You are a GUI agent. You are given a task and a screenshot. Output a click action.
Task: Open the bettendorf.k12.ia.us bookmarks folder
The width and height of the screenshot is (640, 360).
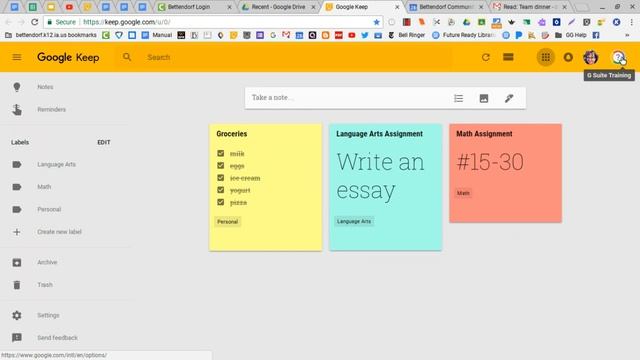coord(51,35)
